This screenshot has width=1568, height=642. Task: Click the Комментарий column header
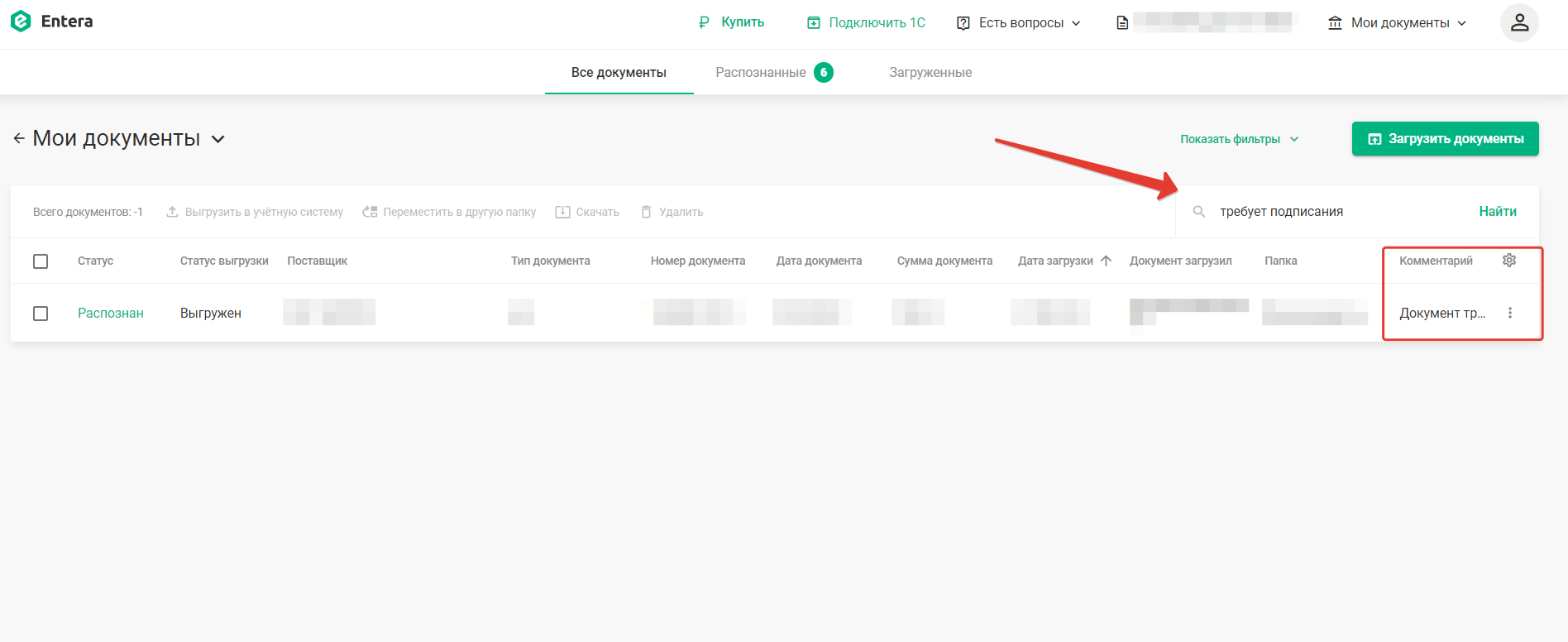pyautogui.click(x=1436, y=261)
